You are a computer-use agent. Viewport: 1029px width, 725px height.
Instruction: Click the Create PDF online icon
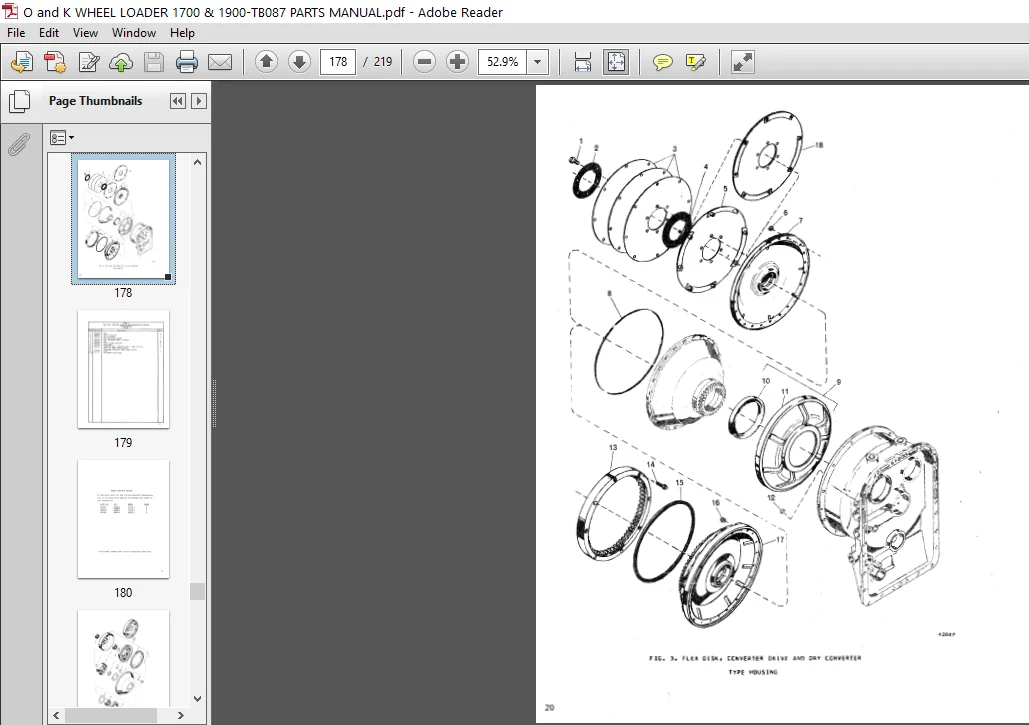(22, 62)
